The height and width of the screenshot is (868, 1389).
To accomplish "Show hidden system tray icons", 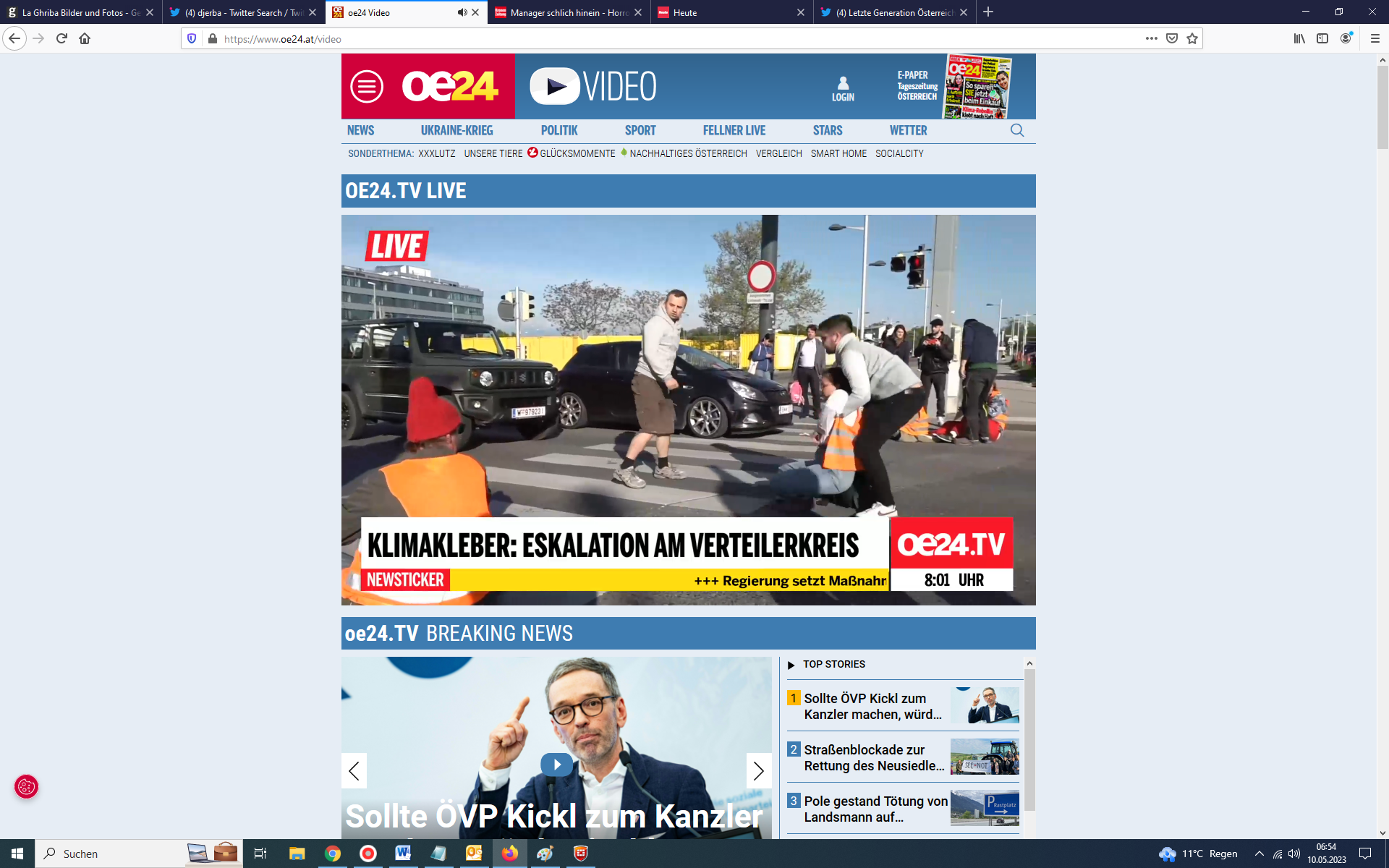I will point(1259,854).
